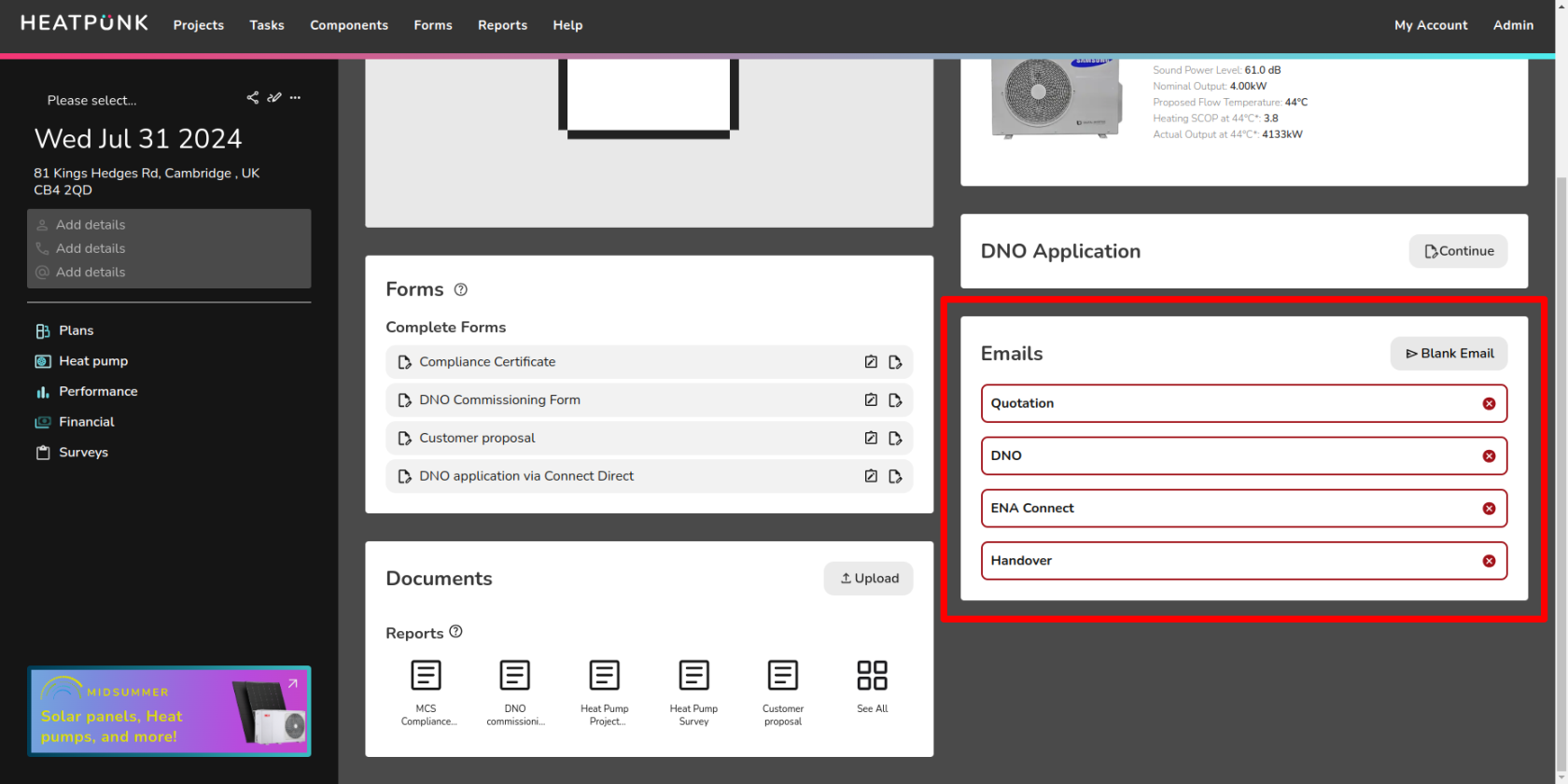Navigate to Plans in the sidebar
Image resolution: width=1568 pixels, height=784 pixels.
(64, 330)
